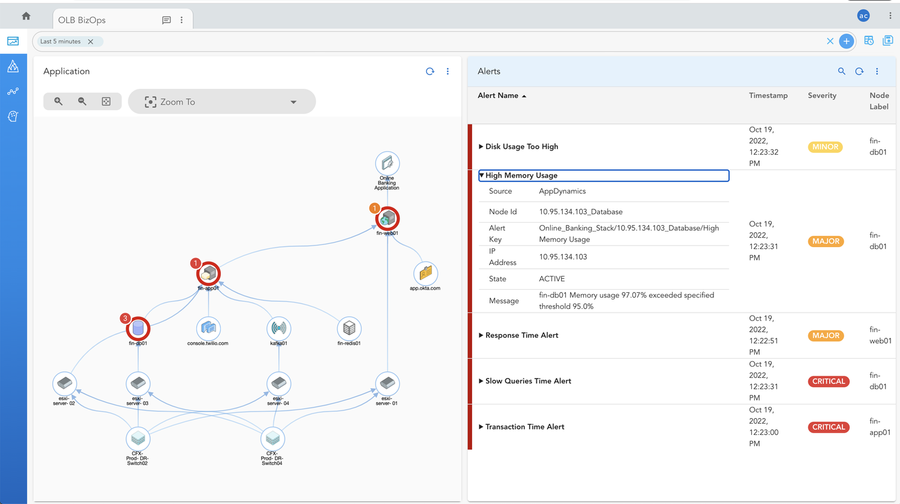Refresh the Application panel
The image size is (900, 504).
429,71
